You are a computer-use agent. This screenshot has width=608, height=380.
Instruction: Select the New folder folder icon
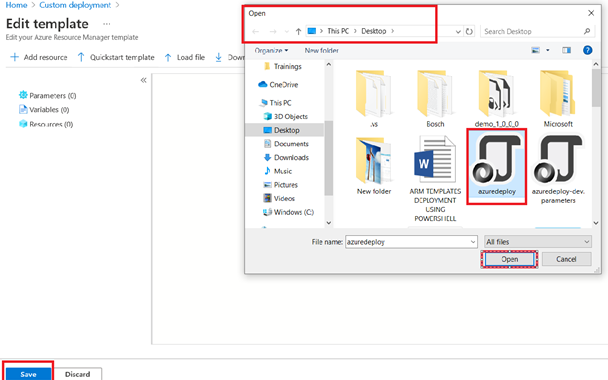click(373, 160)
